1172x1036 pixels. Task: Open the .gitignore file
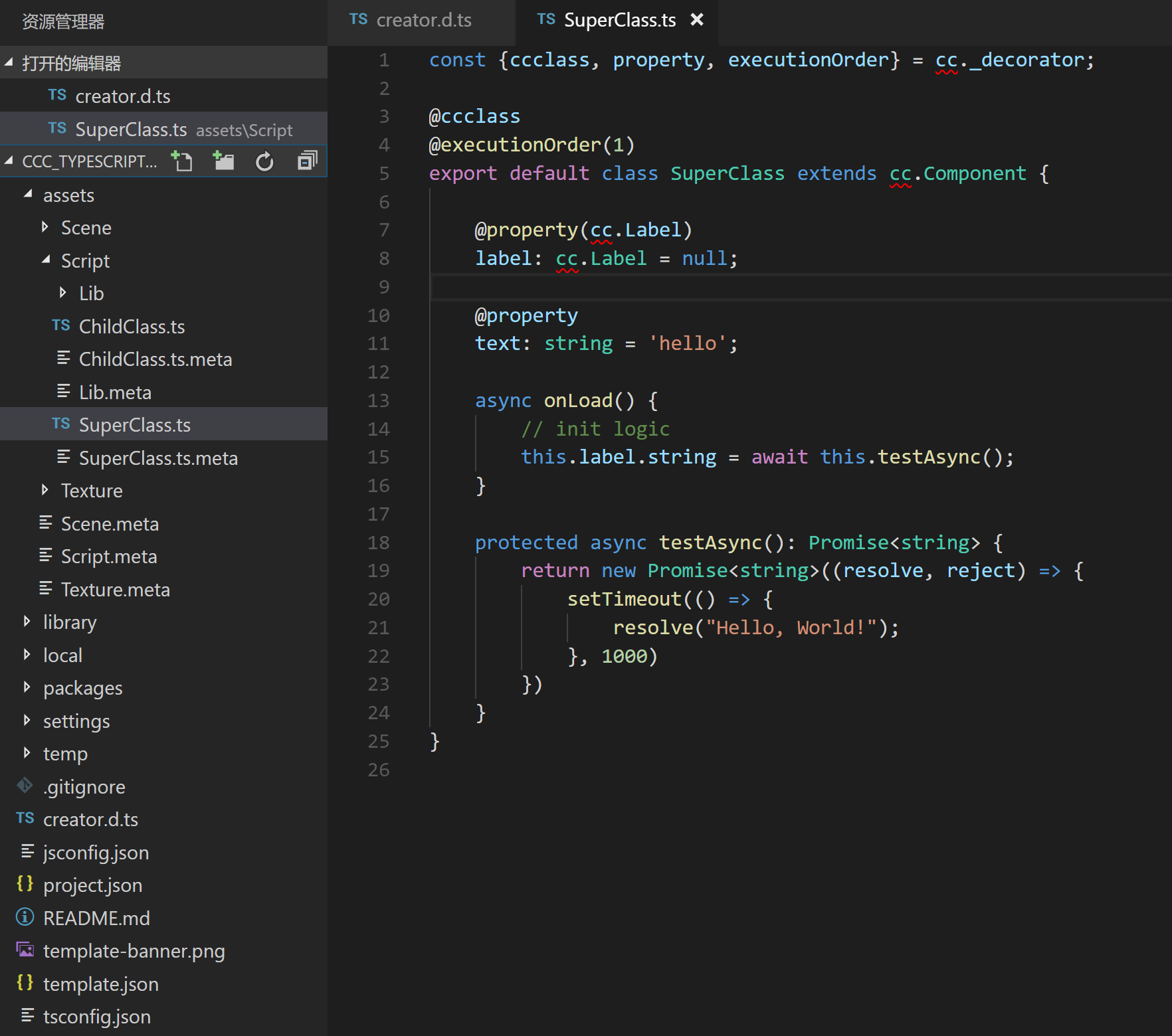pyautogui.click(x=84, y=787)
